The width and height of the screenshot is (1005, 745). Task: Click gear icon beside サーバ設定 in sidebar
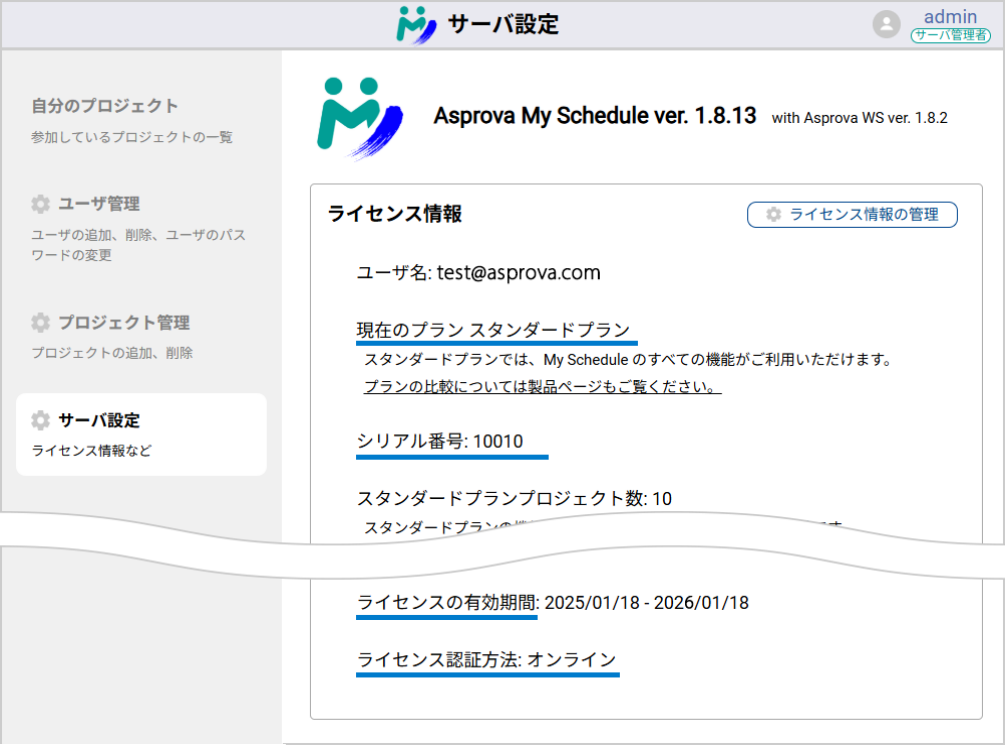tap(40, 421)
